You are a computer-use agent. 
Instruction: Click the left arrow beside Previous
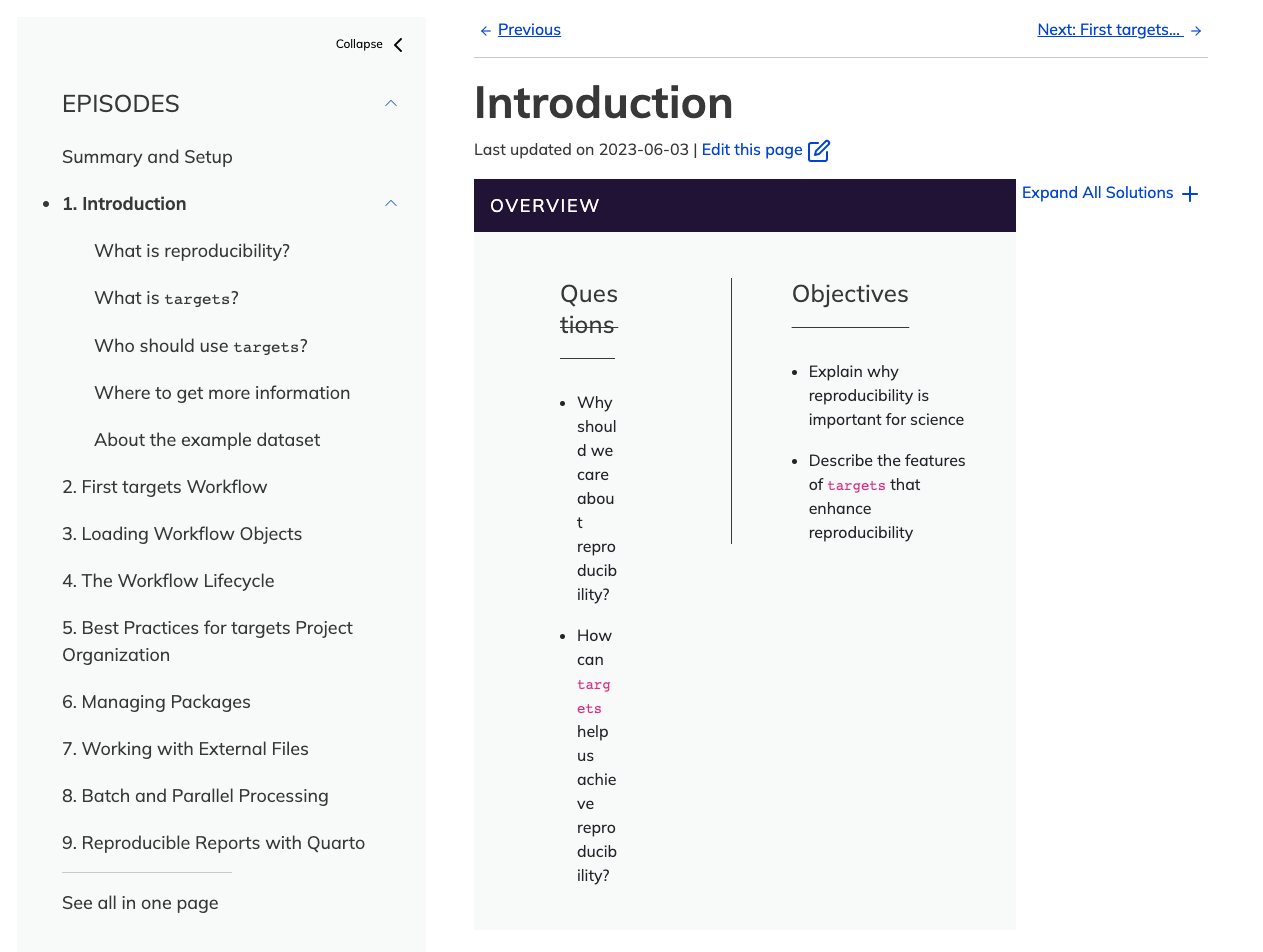(x=485, y=29)
